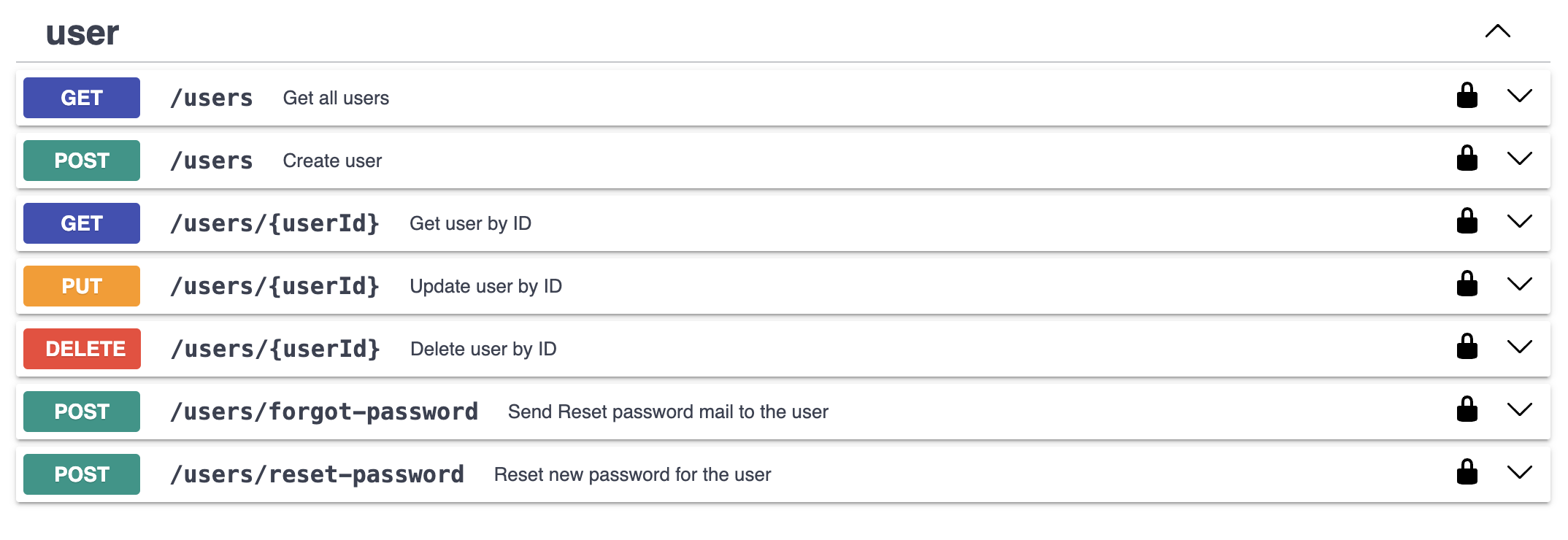Expand the POST /users create user row
The height and width of the screenshot is (540, 1568).
pyautogui.click(x=1519, y=159)
